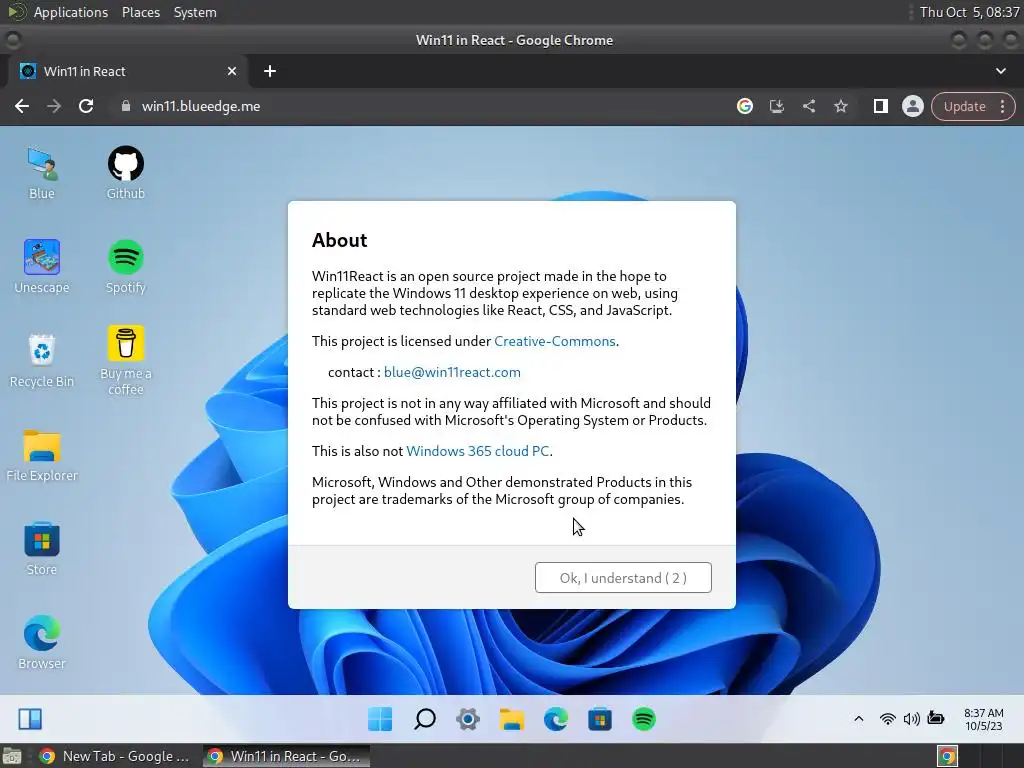Viewport: 1024px width, 768px height.
Task: Open the Places menu
Action: click(140, 12)
